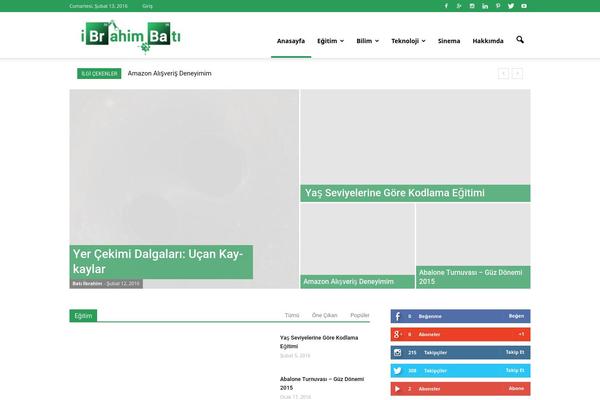Screen dimensions: 600x400
Task: Click the İlgi Çekenler label
Action: [99, 73]
